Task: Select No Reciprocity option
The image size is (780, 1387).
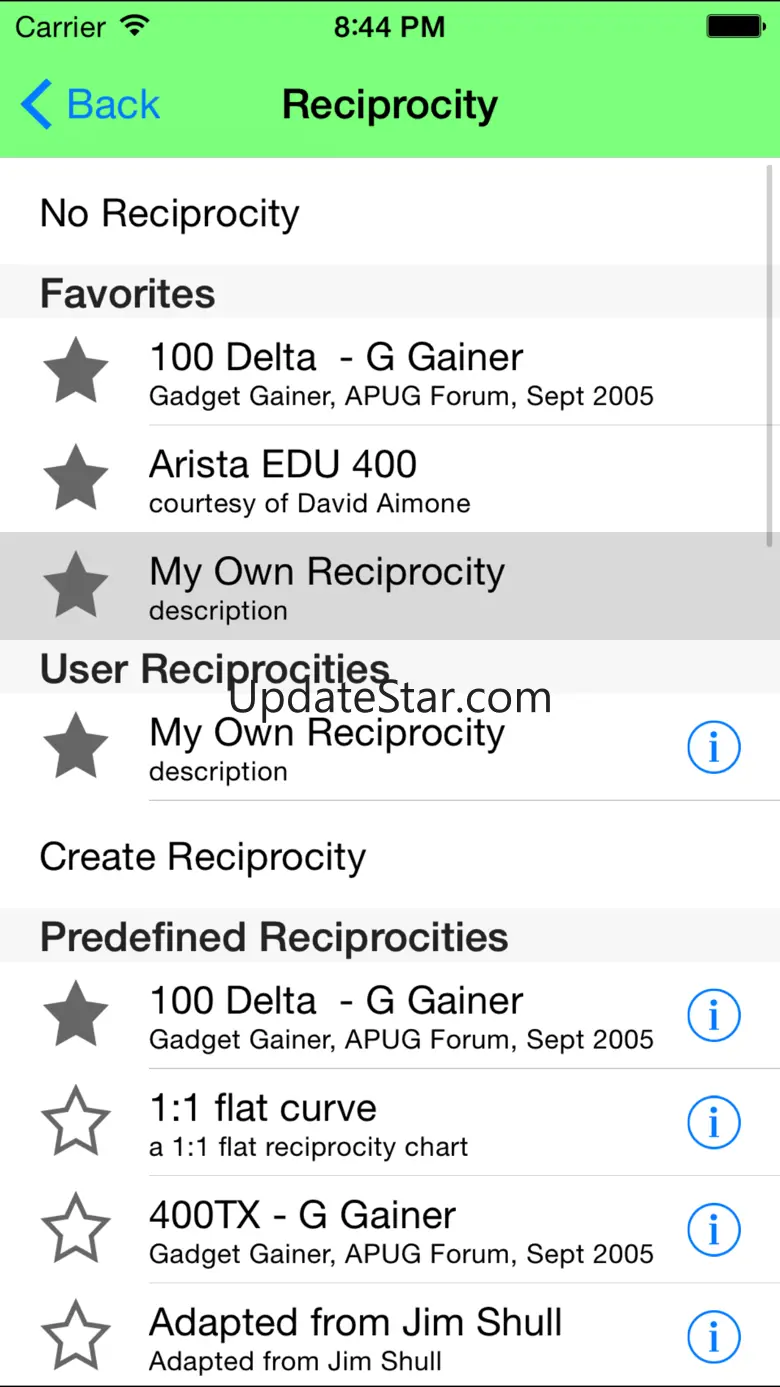Action: click(170, 214)
